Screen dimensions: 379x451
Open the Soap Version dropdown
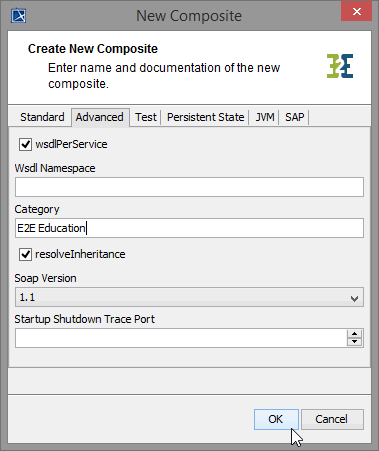pos(189,297)
